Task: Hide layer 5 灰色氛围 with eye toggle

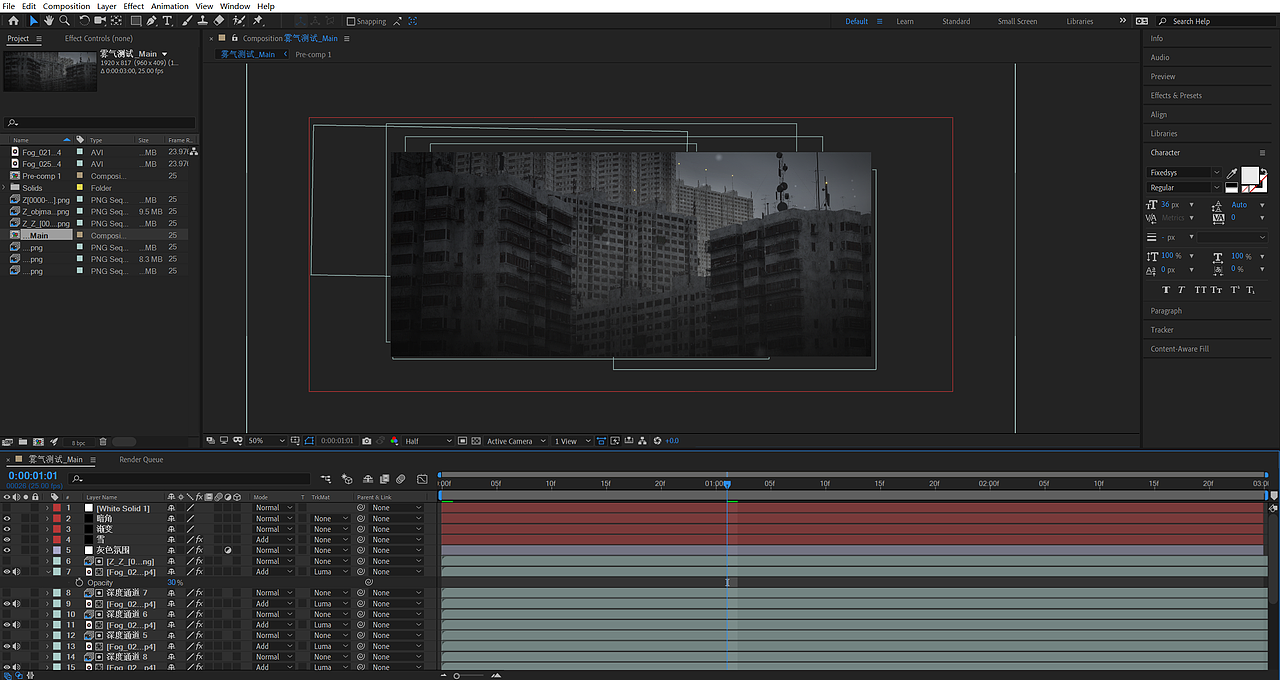Action: coord(7,550)
